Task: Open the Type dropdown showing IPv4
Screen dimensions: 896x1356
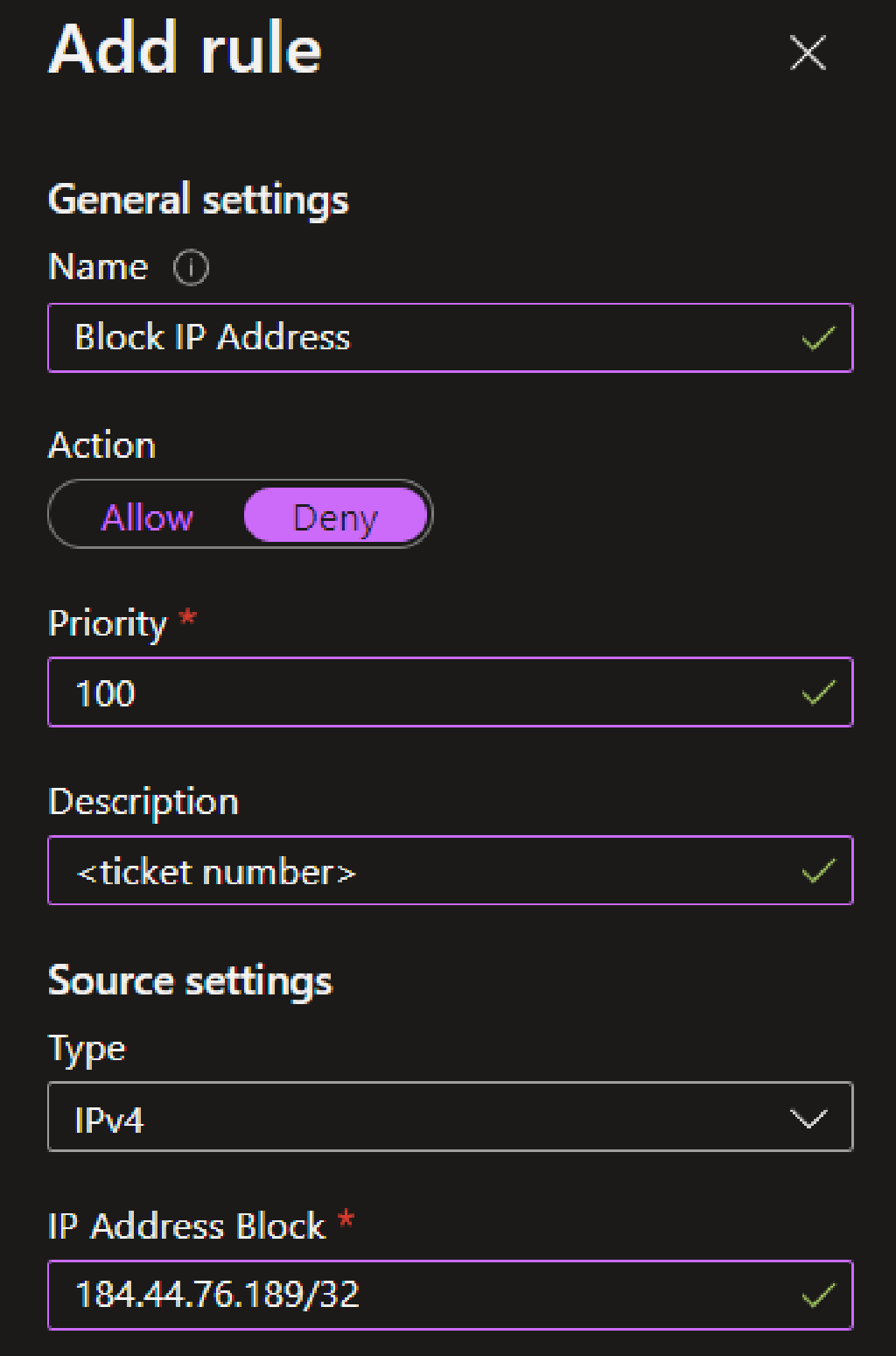Action: pyautogui.click(x=450, y=1117)
